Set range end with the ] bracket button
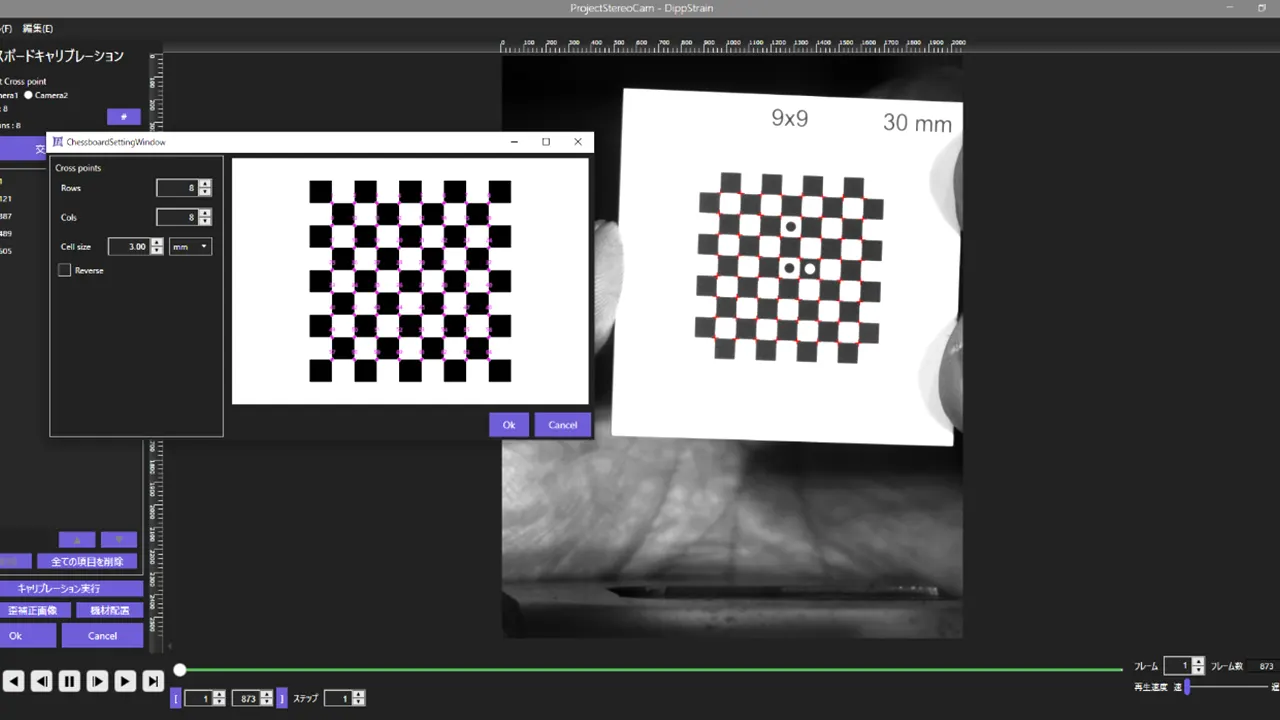 tap(282, 698)
